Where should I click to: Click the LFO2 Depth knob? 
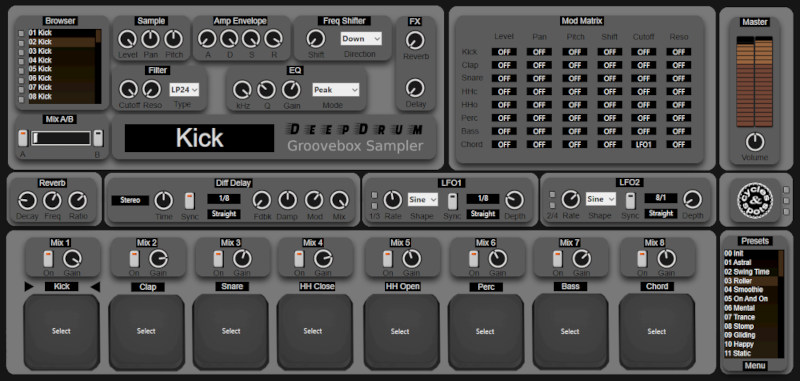coord(692,200)
